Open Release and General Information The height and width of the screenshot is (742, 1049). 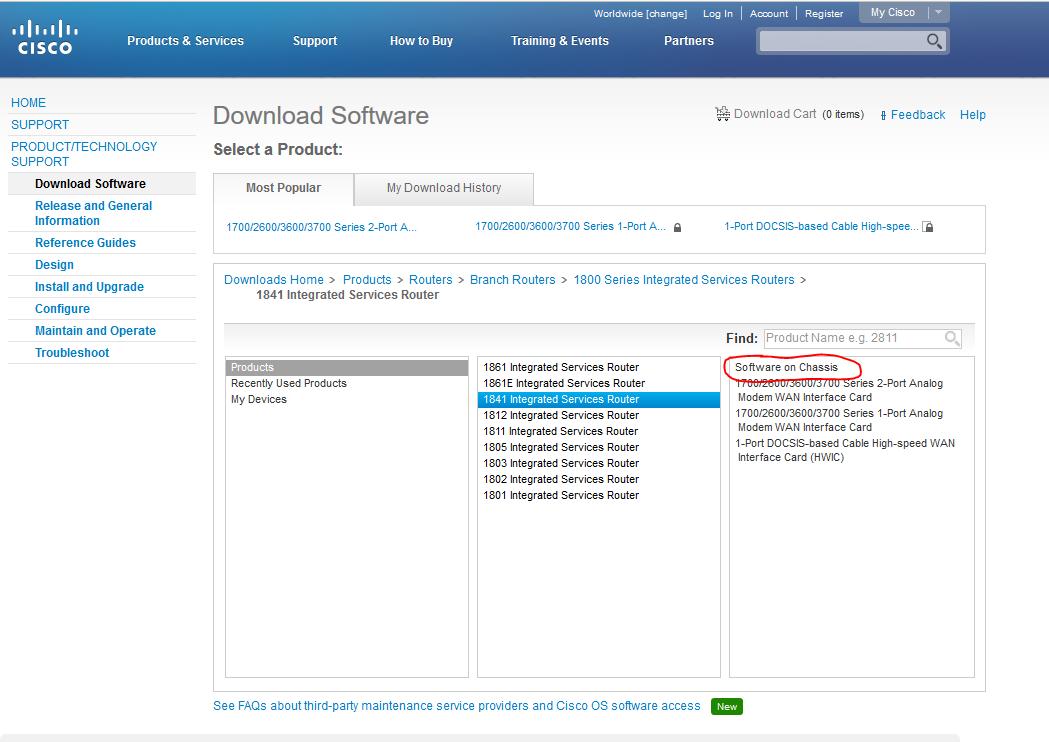93,213
